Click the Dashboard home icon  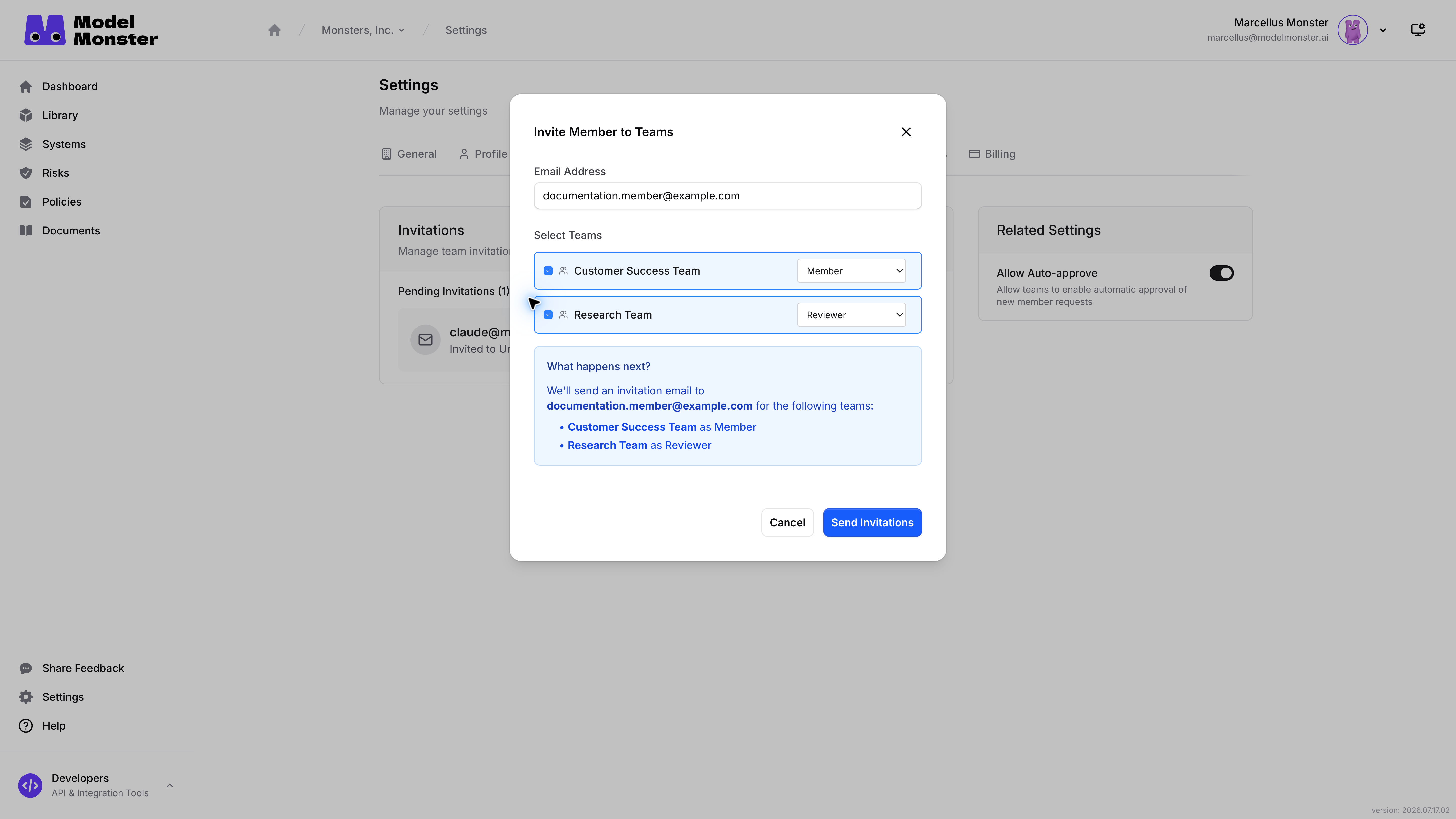(x=26, y=86)
